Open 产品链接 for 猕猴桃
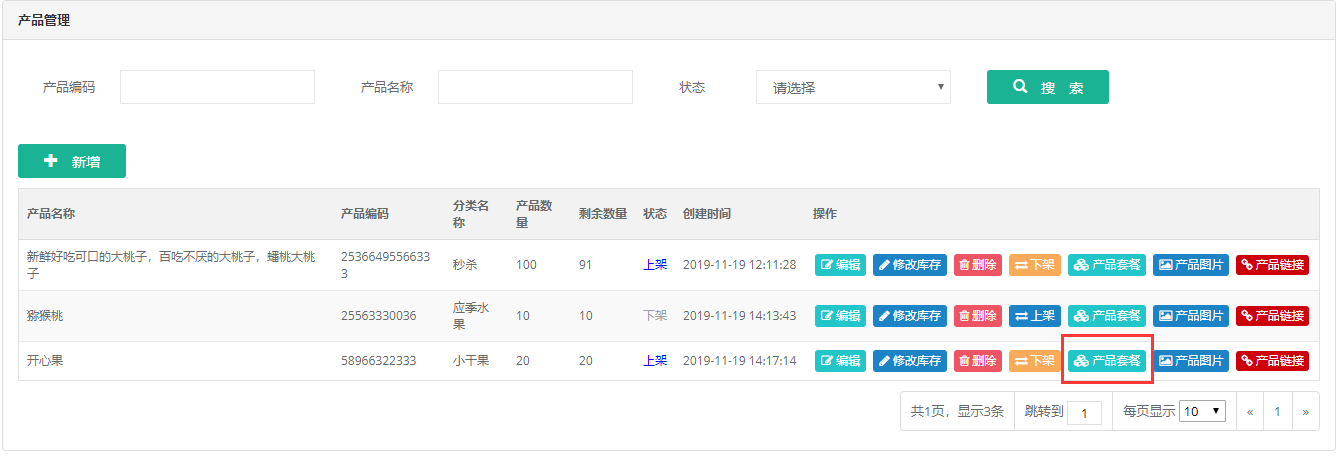This screenshot has height=456, width=1339. 1273,316
